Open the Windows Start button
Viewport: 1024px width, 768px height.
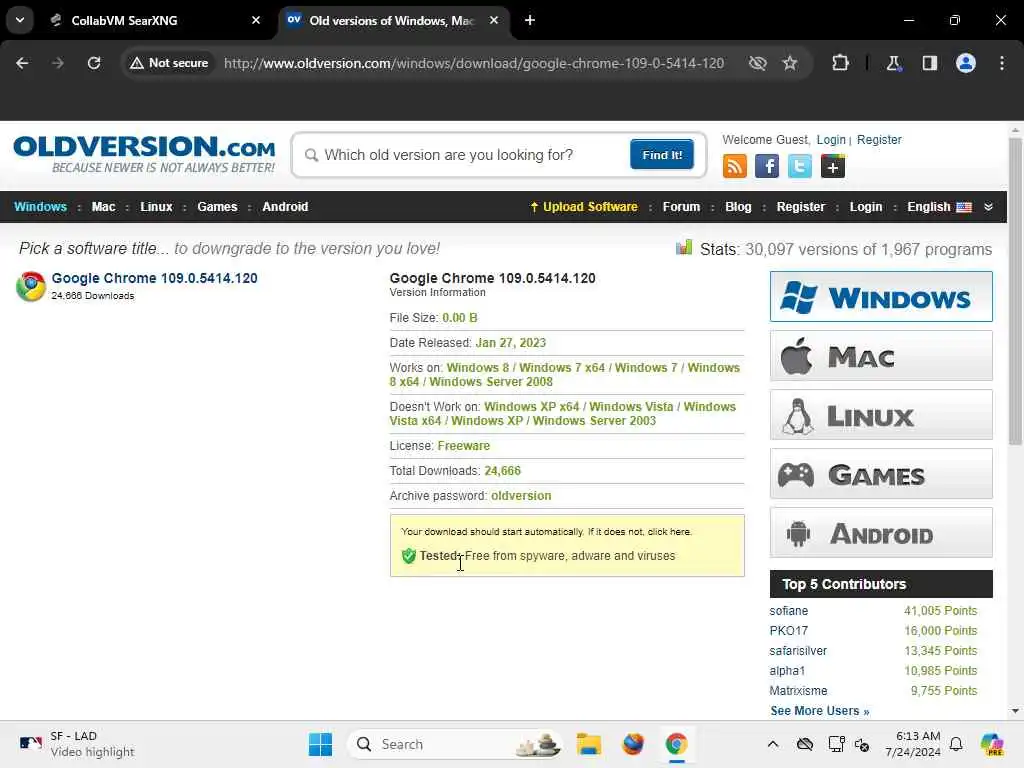pos(320,744)
